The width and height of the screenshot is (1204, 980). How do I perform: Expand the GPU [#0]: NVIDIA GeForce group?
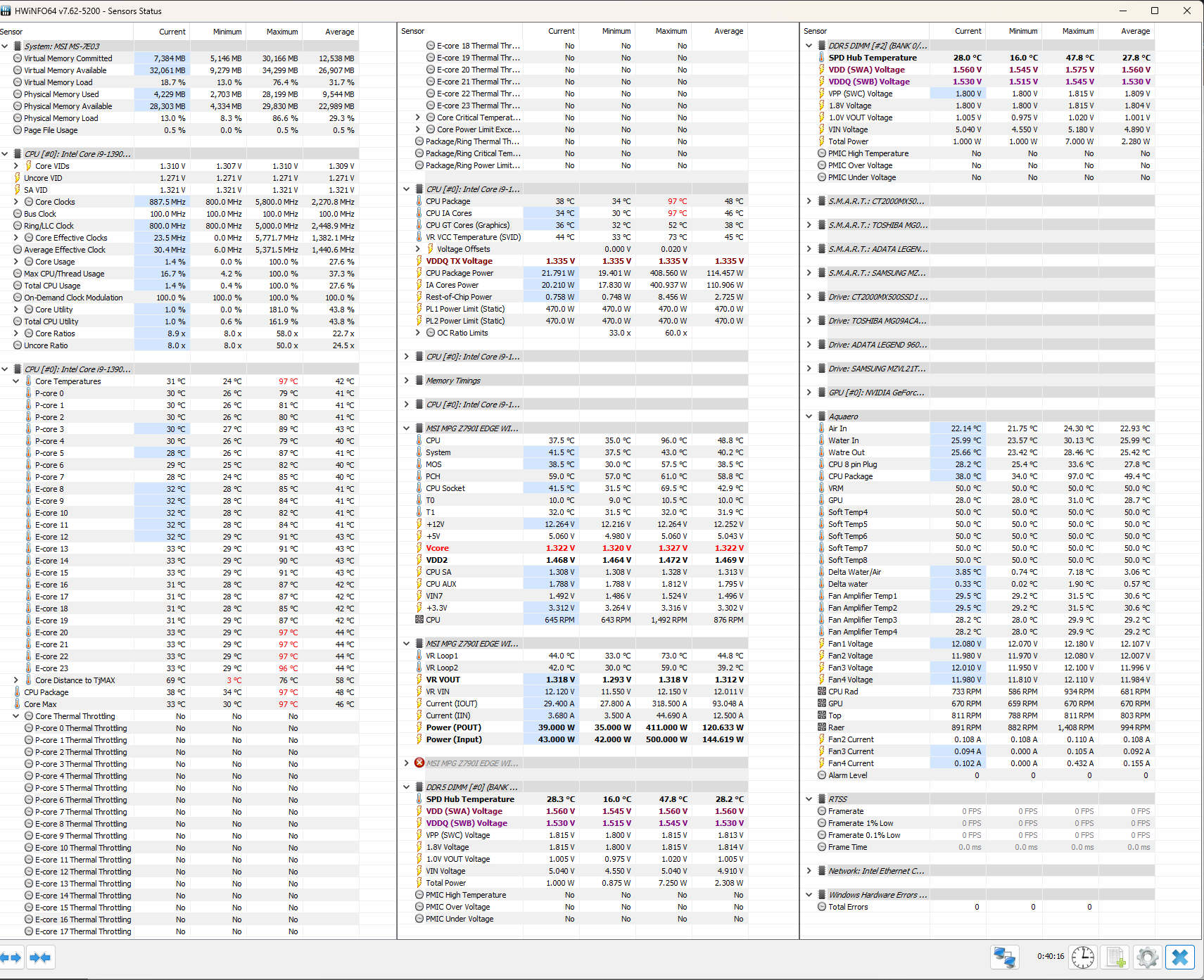click(809, 393)
